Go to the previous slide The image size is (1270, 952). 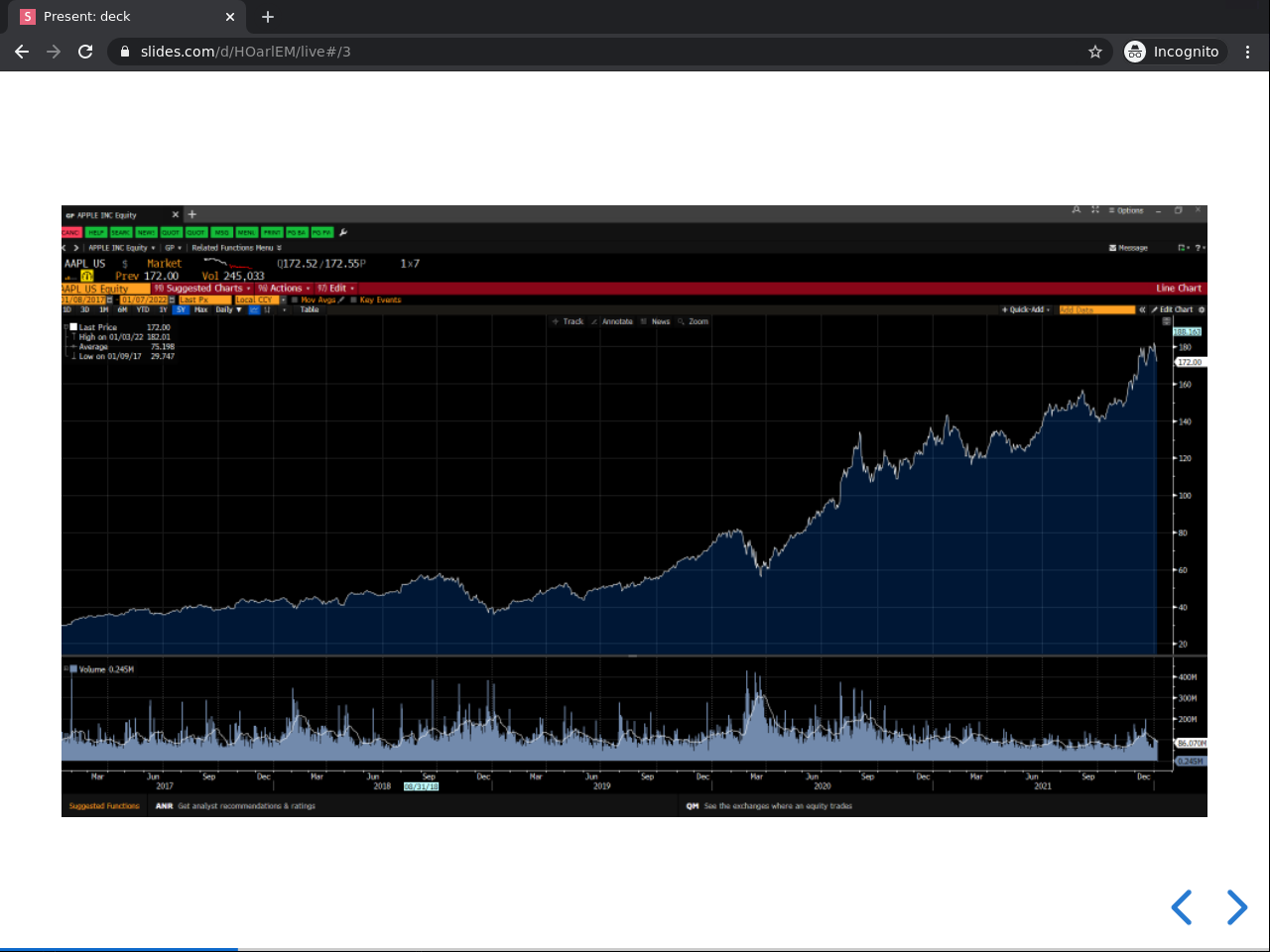[1181, 907]
